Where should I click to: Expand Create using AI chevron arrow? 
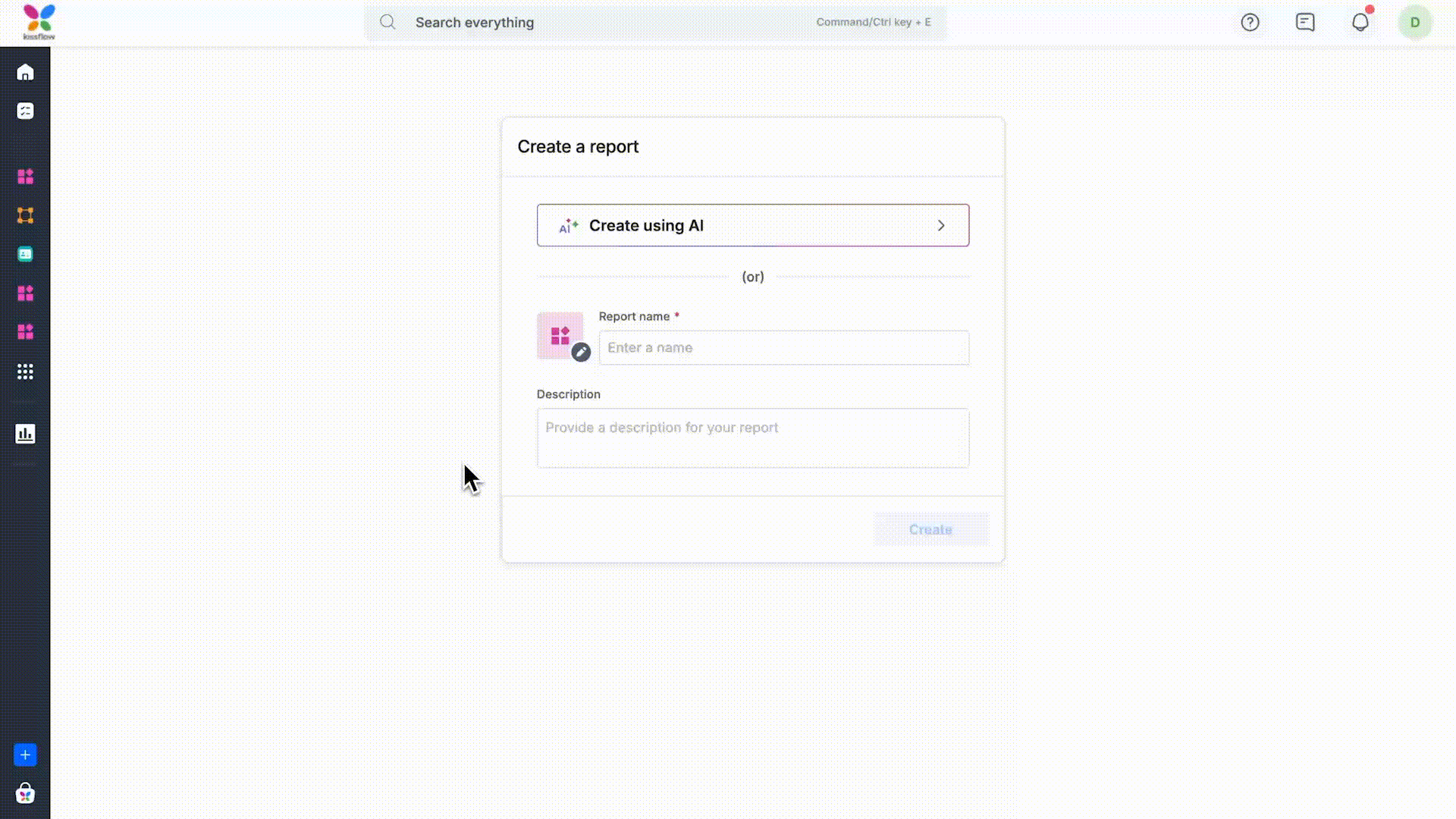pyautogui.click(x=941, y=226)
